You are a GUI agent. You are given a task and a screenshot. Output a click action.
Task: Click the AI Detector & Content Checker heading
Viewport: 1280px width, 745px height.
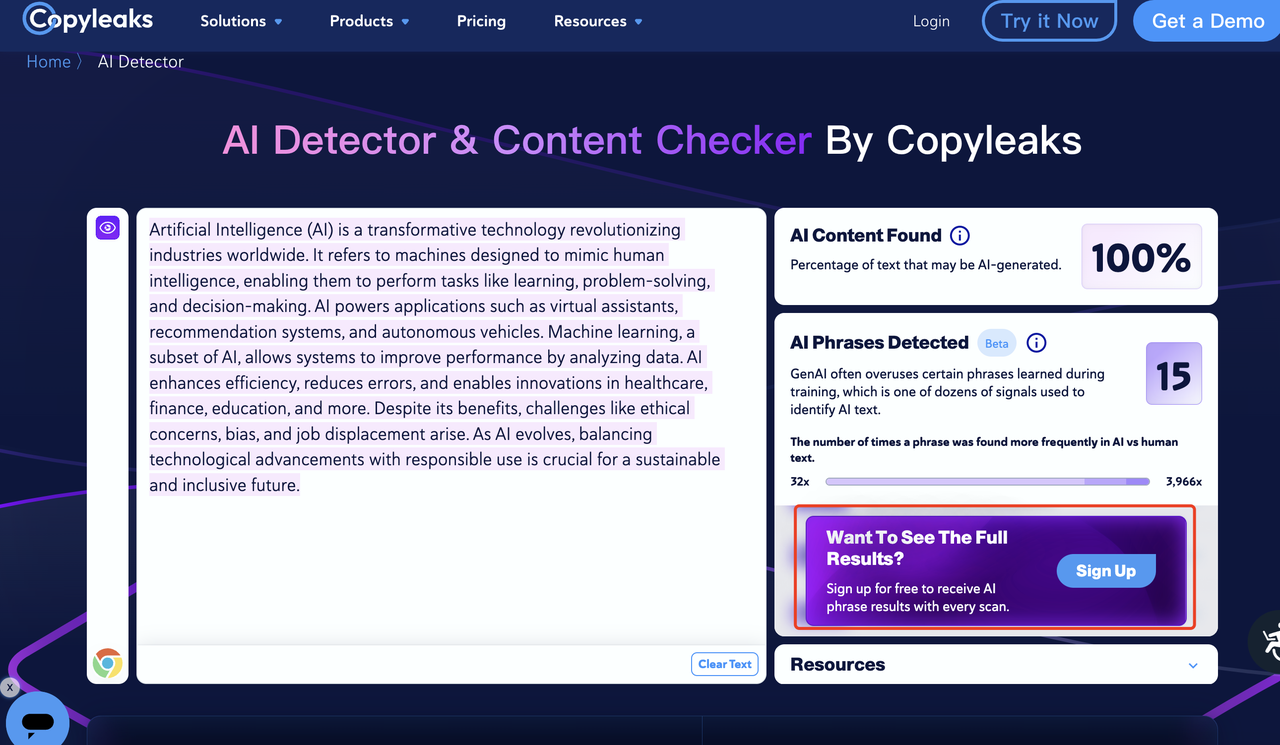point(652,141)
